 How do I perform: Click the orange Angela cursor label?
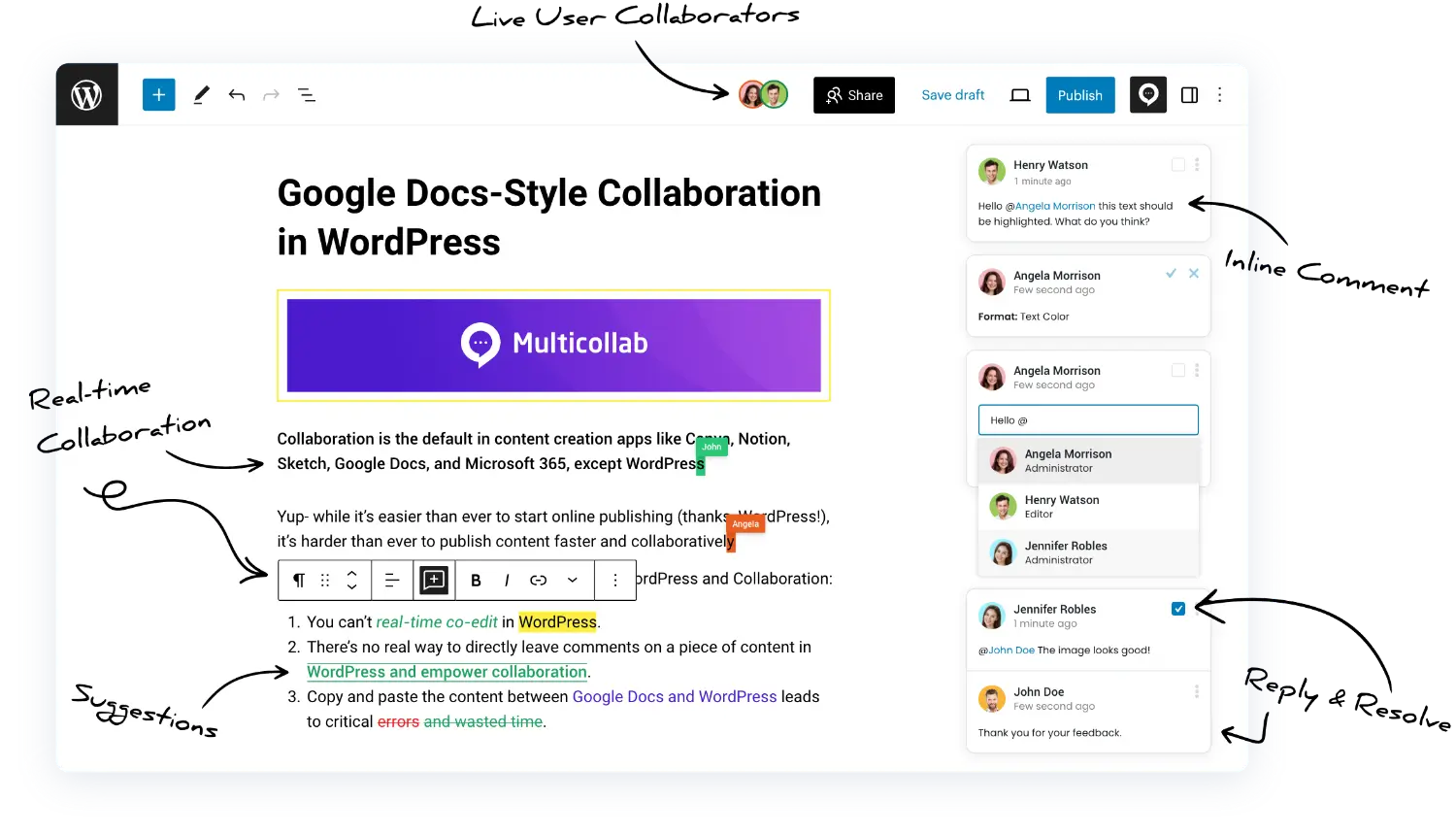point(745,524)
